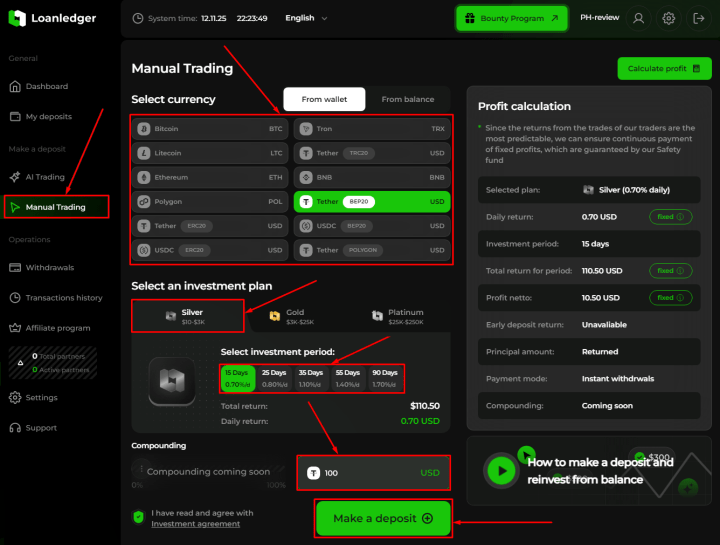The image size is (720, 545).
Task: Play the how-to deposit video
Action: pos(501,470)
